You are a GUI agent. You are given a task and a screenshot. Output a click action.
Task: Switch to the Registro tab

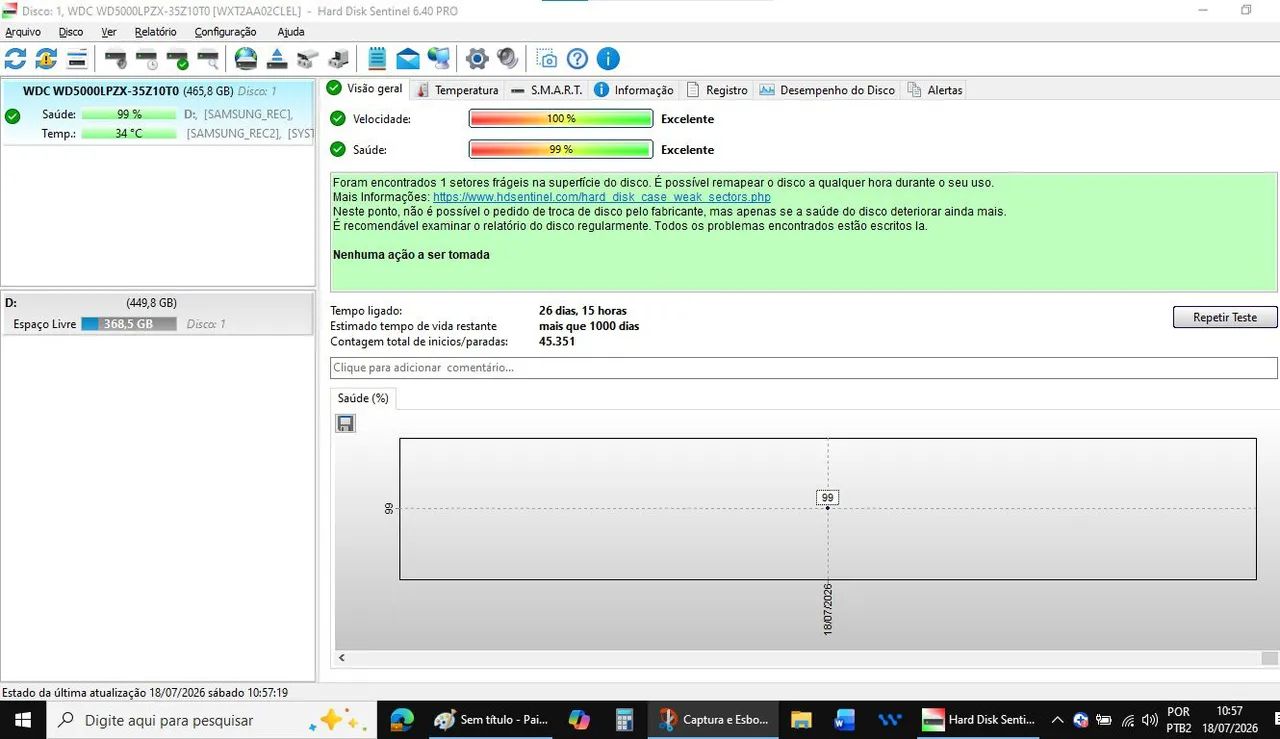click(x=717, y=90)
